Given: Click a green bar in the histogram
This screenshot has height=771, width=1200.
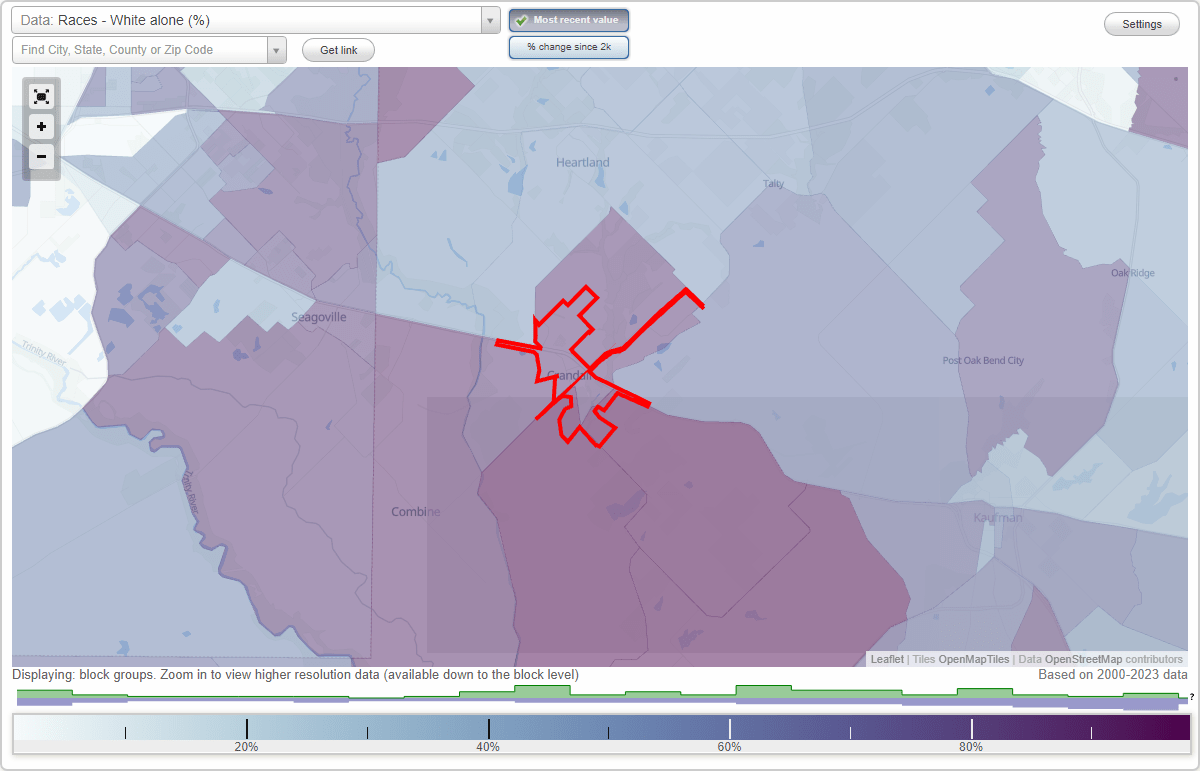Looking at the screenshot, I should pyautogui.click(x=762, y=692).
